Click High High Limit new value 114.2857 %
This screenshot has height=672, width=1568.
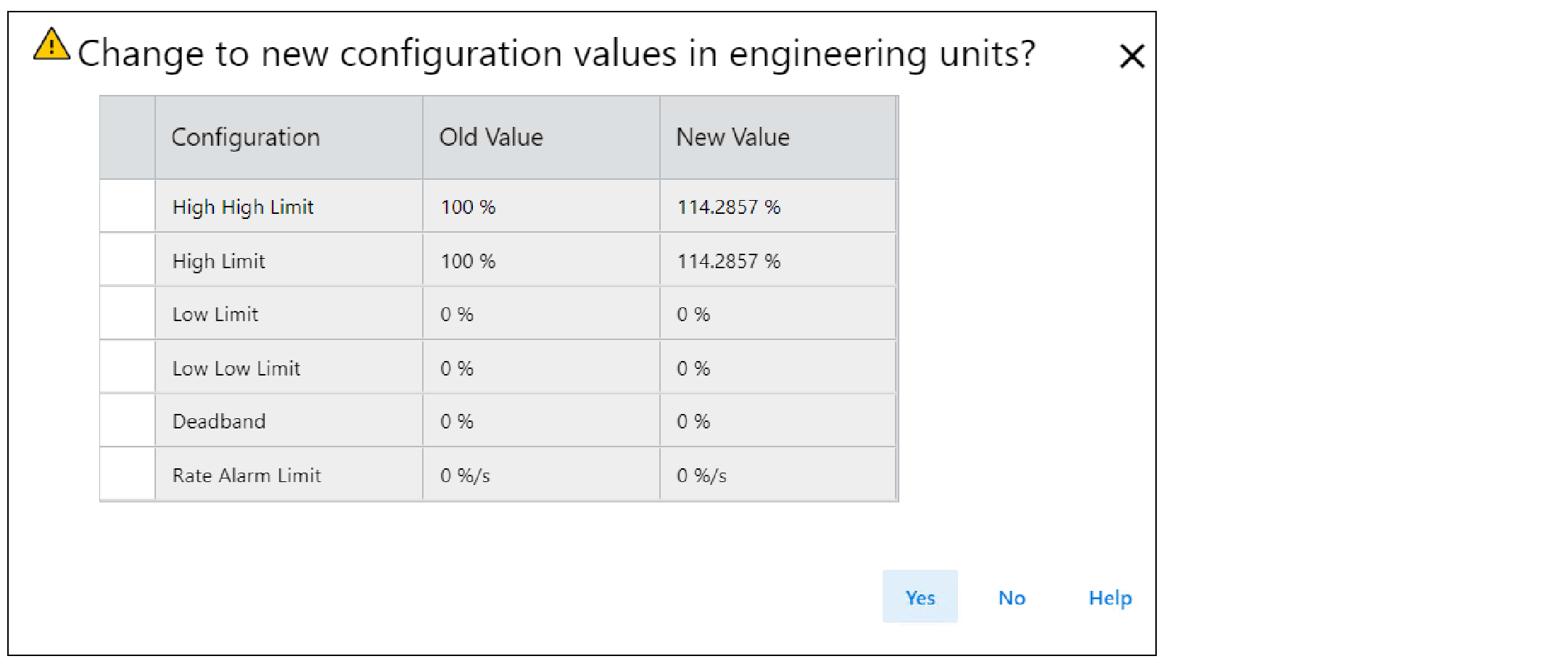click(x=728, y=207)
